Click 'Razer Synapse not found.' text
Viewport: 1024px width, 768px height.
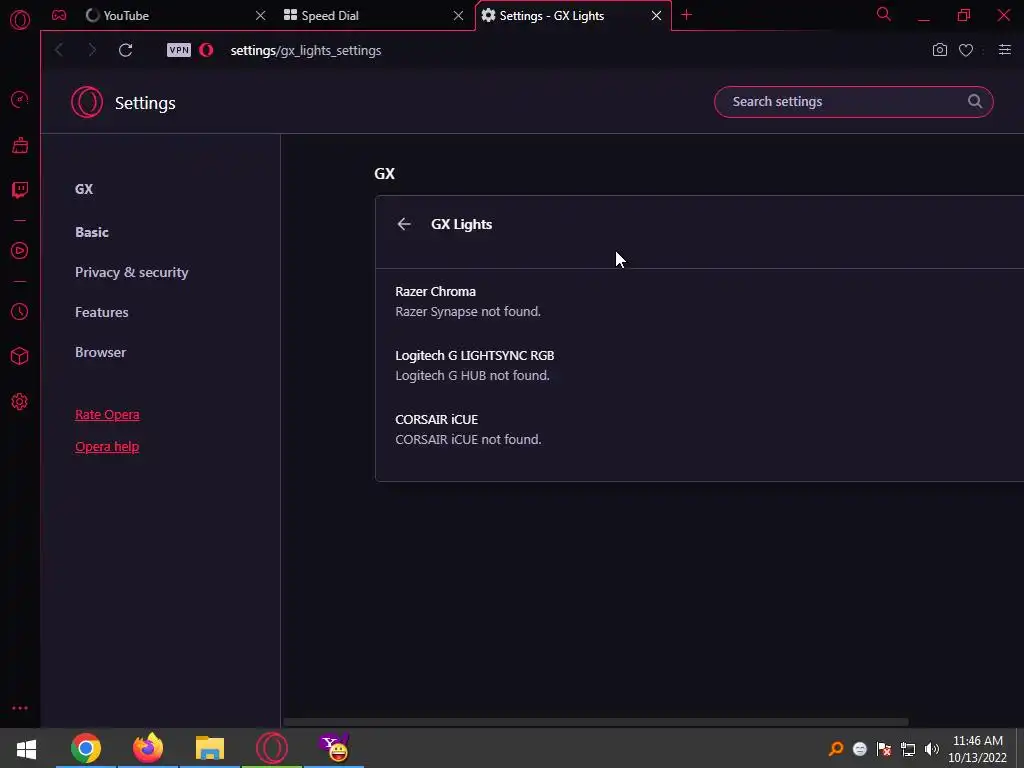(x=468, y=312)
